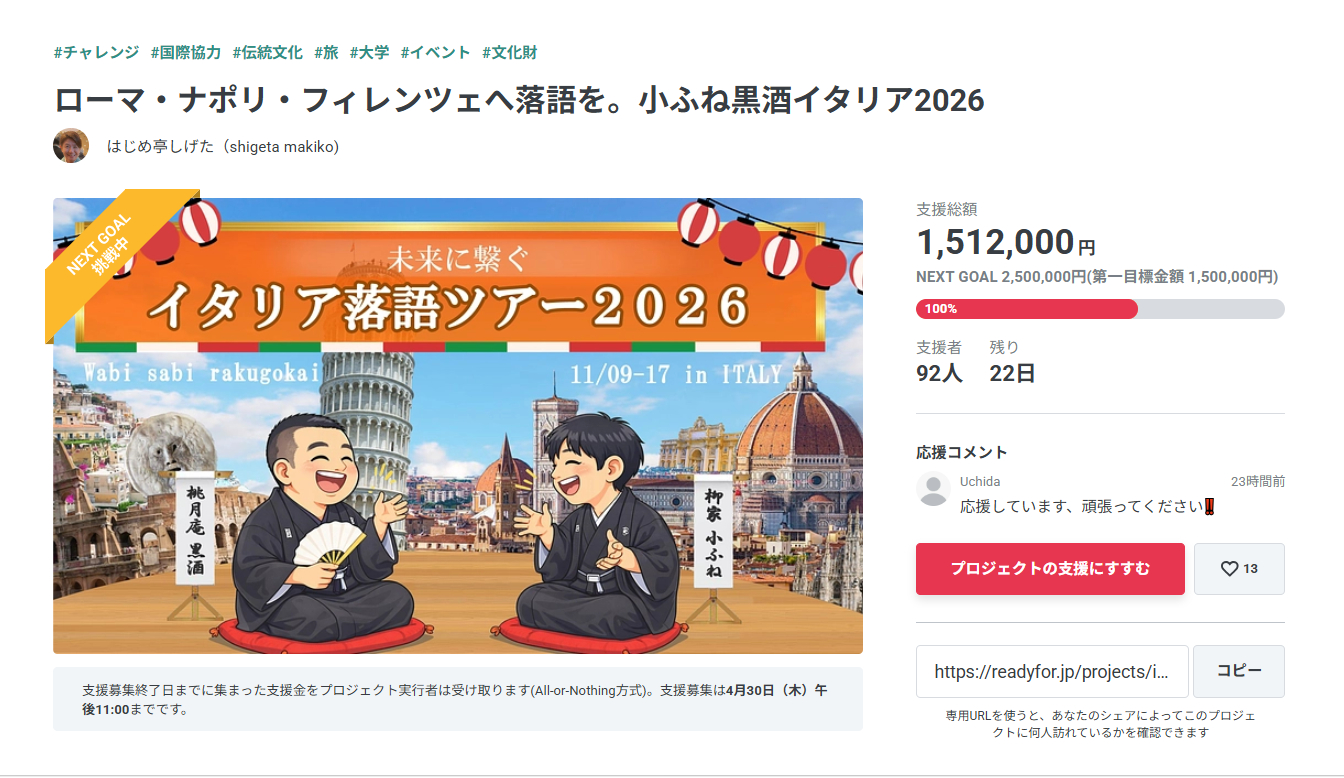Click the NEXT GOAL 挑戦中 corner ribbon
This screenshot has height=778, width=1344.
(110, 250)
